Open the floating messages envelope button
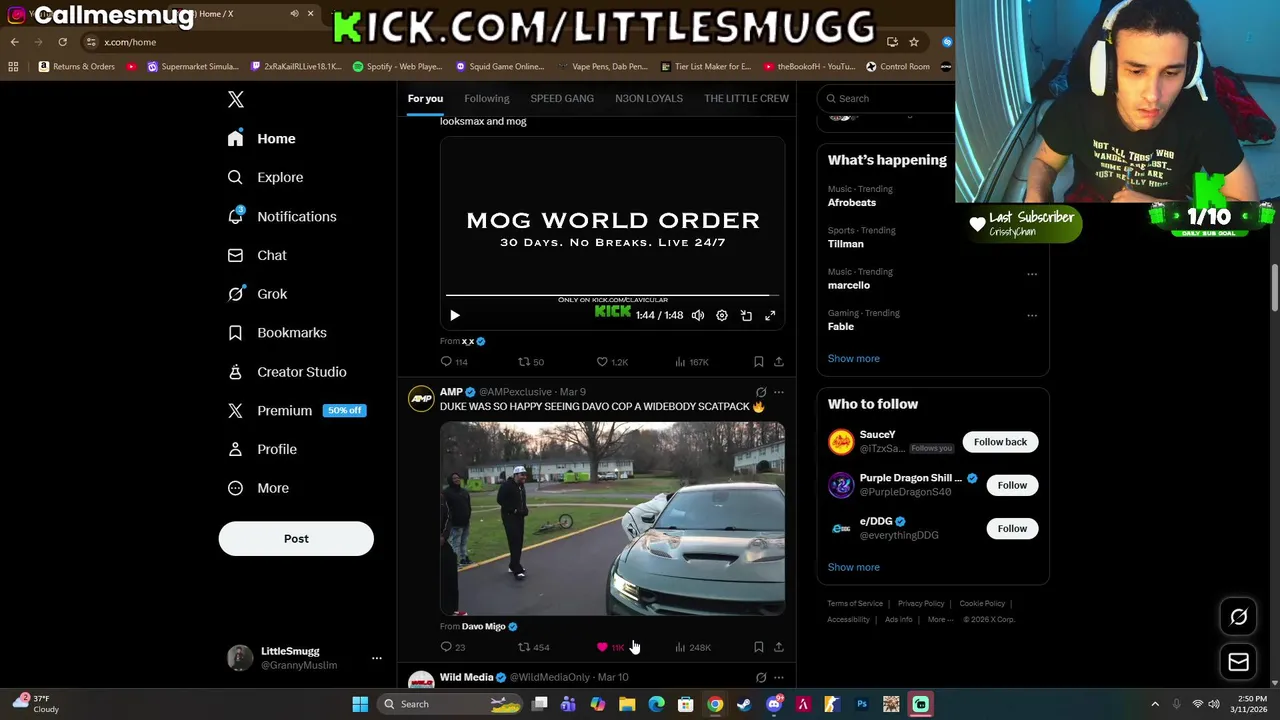This screenshot has width=1280, height=720. coord(1239,661)
